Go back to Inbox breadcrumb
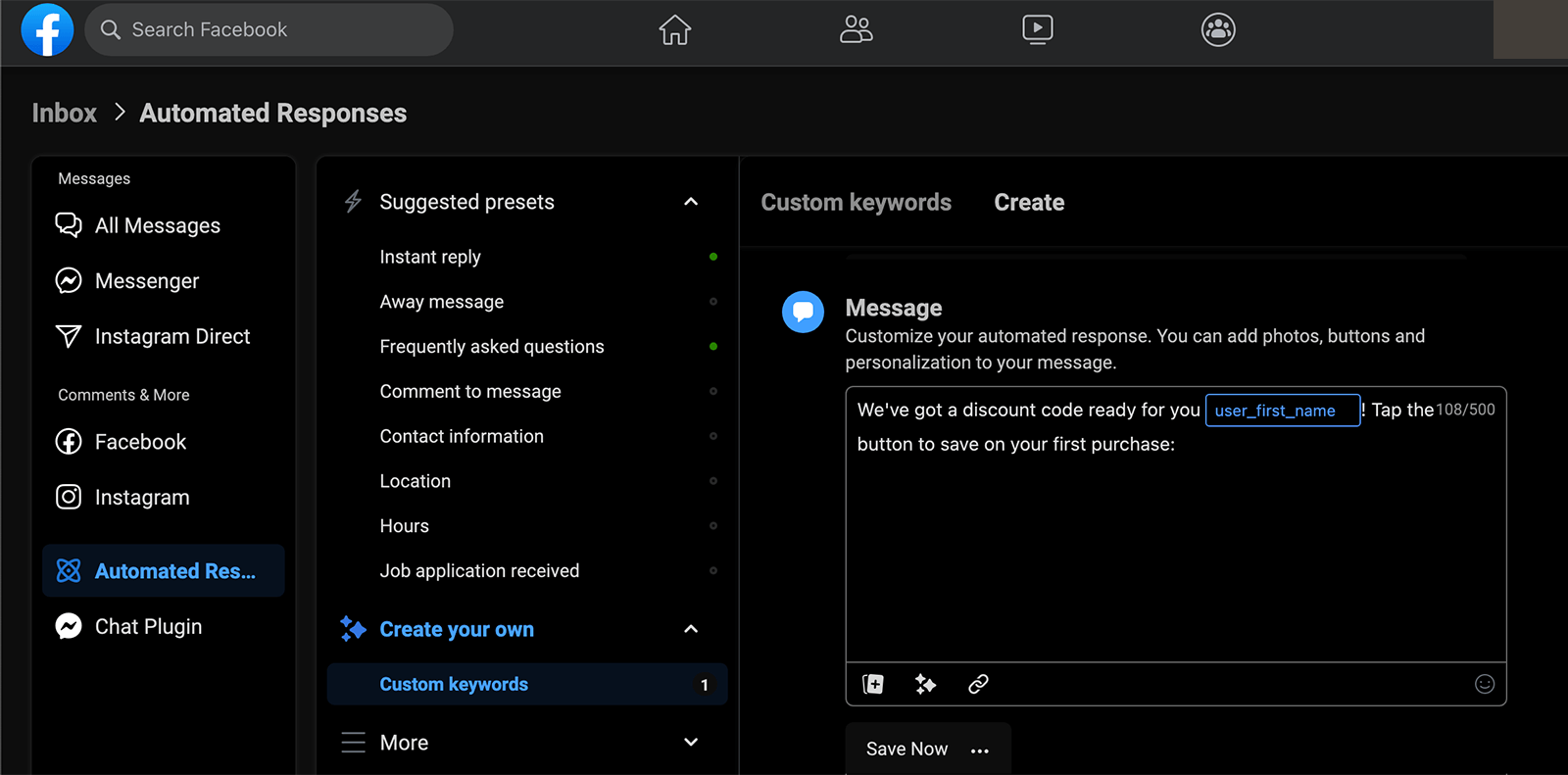1568x775 pixels. tap(65, 113)
